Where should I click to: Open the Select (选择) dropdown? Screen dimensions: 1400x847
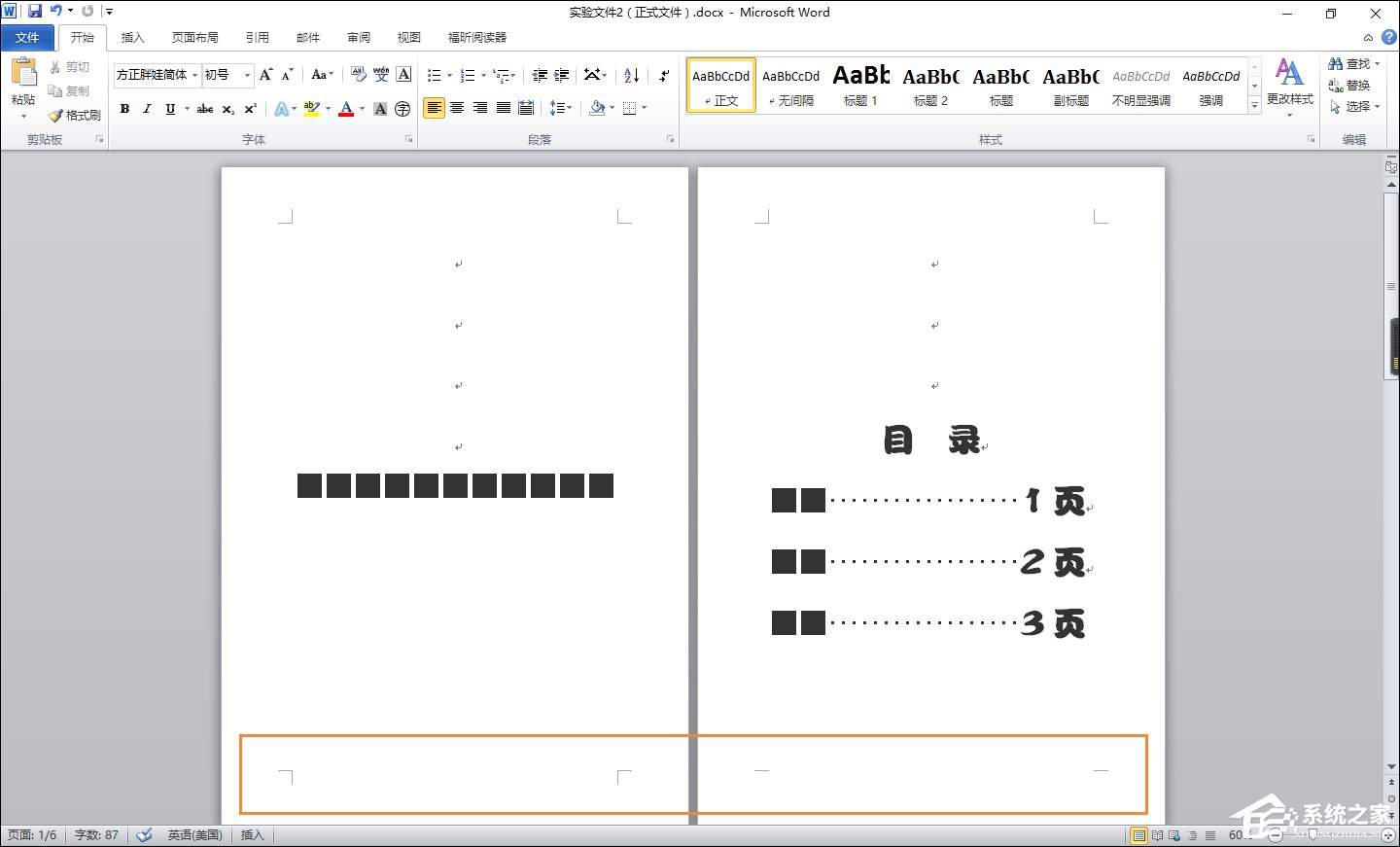pos(1354,107)
